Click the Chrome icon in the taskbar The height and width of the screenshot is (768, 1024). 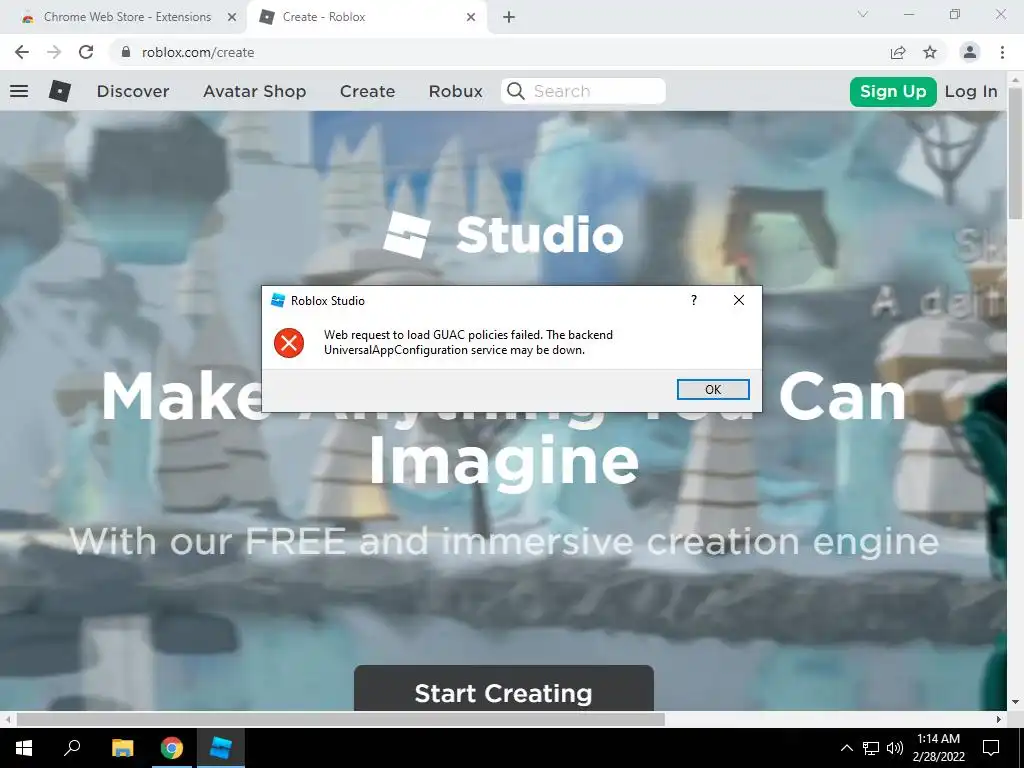coord(172,748)
